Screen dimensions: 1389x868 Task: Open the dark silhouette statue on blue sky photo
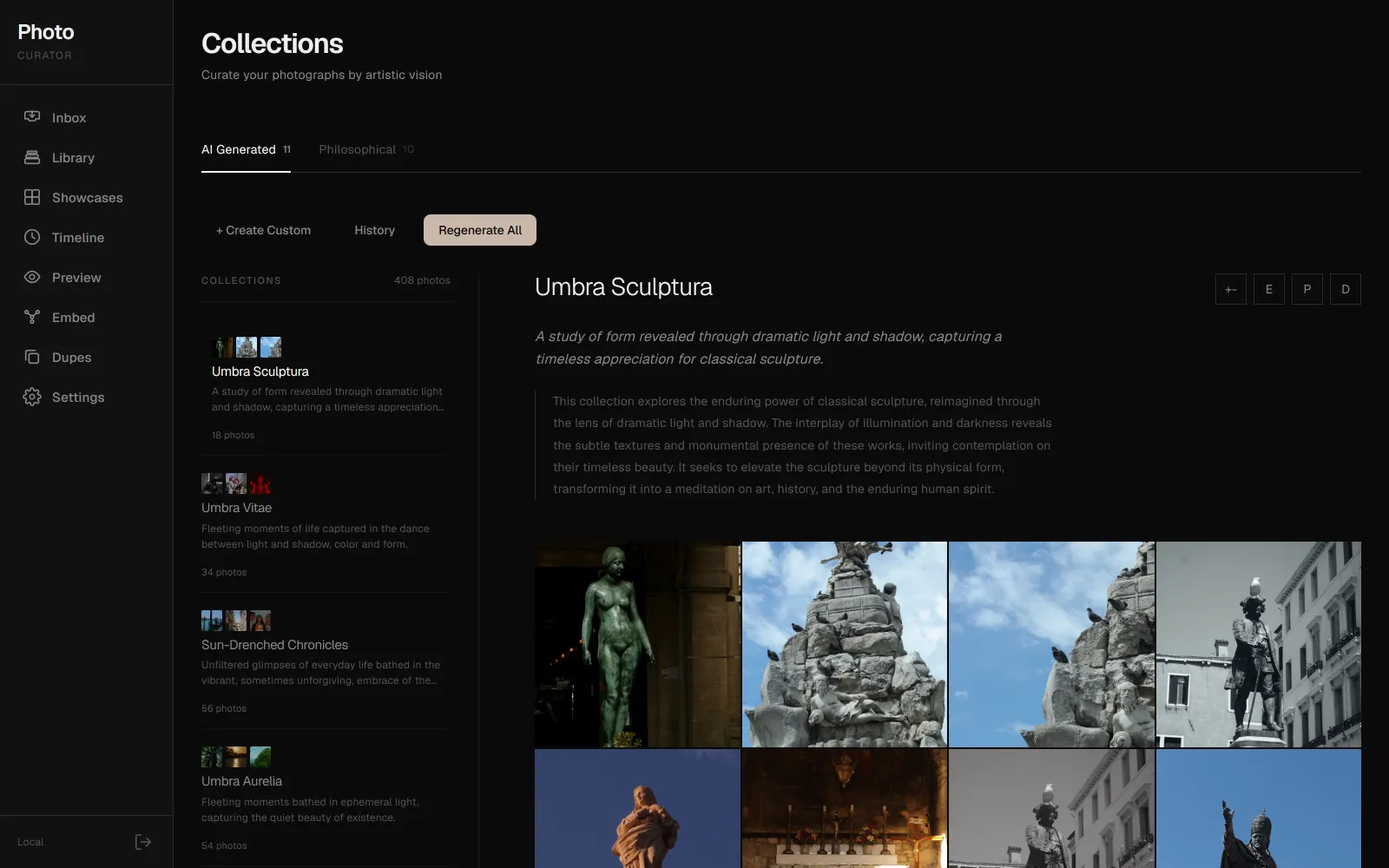click(1259, 808)
